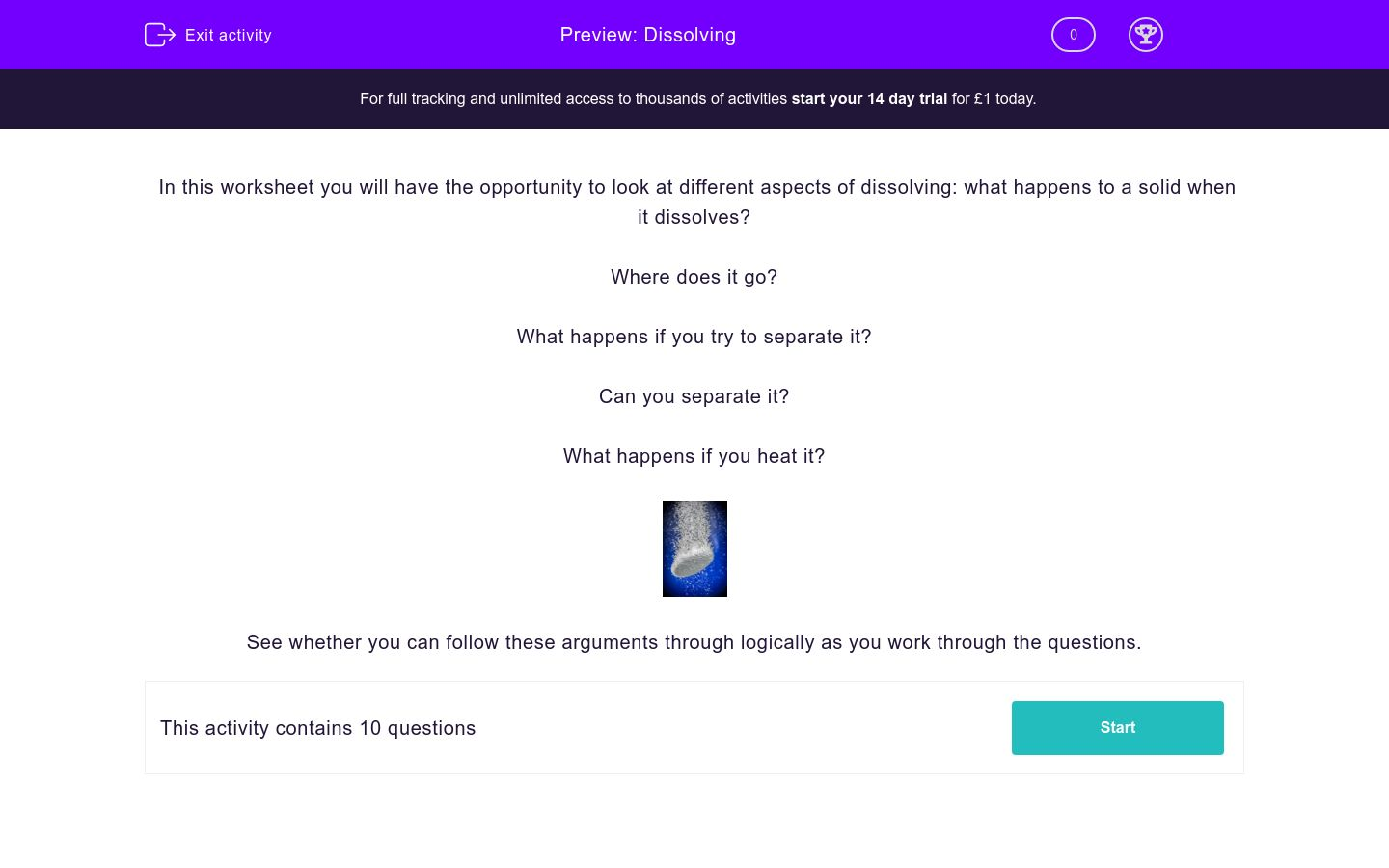Click 'This activity contains 10 questions' text
This screenshot has height=868, width=1389.
click(317, 728)
